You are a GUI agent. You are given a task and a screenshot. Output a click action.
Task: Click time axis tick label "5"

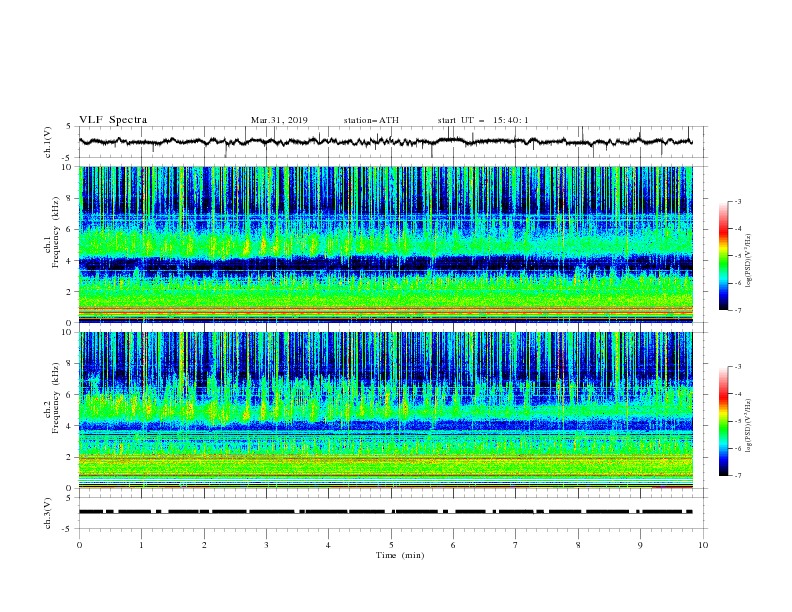[x=391, y=545]
